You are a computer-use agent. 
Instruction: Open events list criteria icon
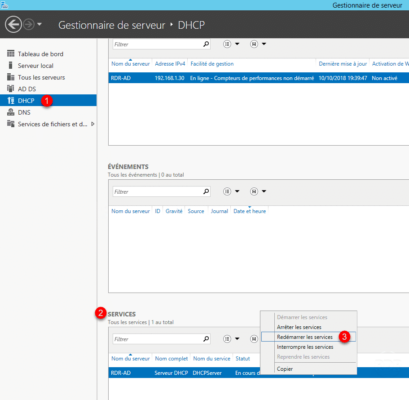coord(227,191)
